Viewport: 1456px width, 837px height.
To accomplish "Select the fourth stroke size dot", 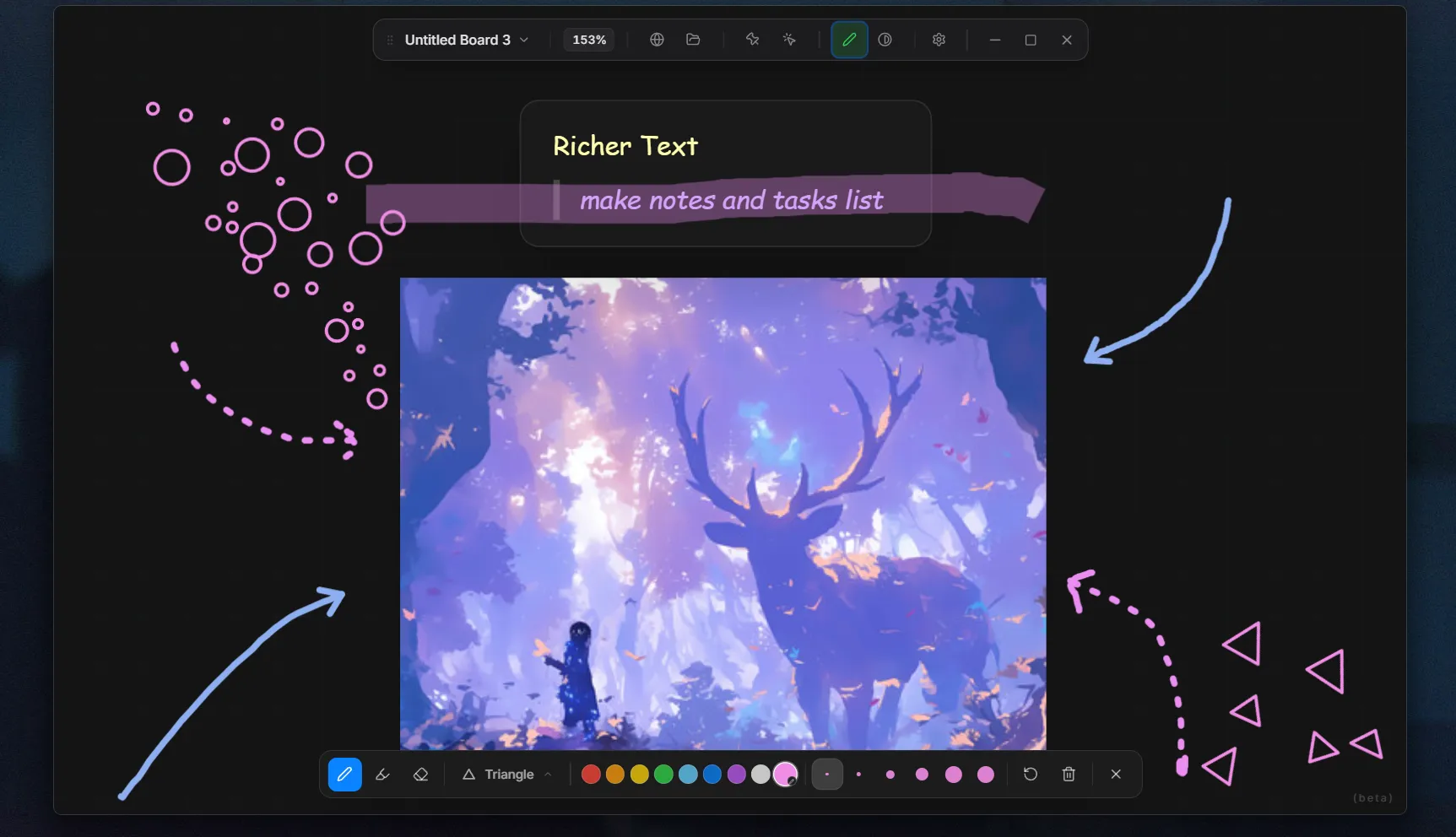I will pyautogui.click(x=922, y=775).
